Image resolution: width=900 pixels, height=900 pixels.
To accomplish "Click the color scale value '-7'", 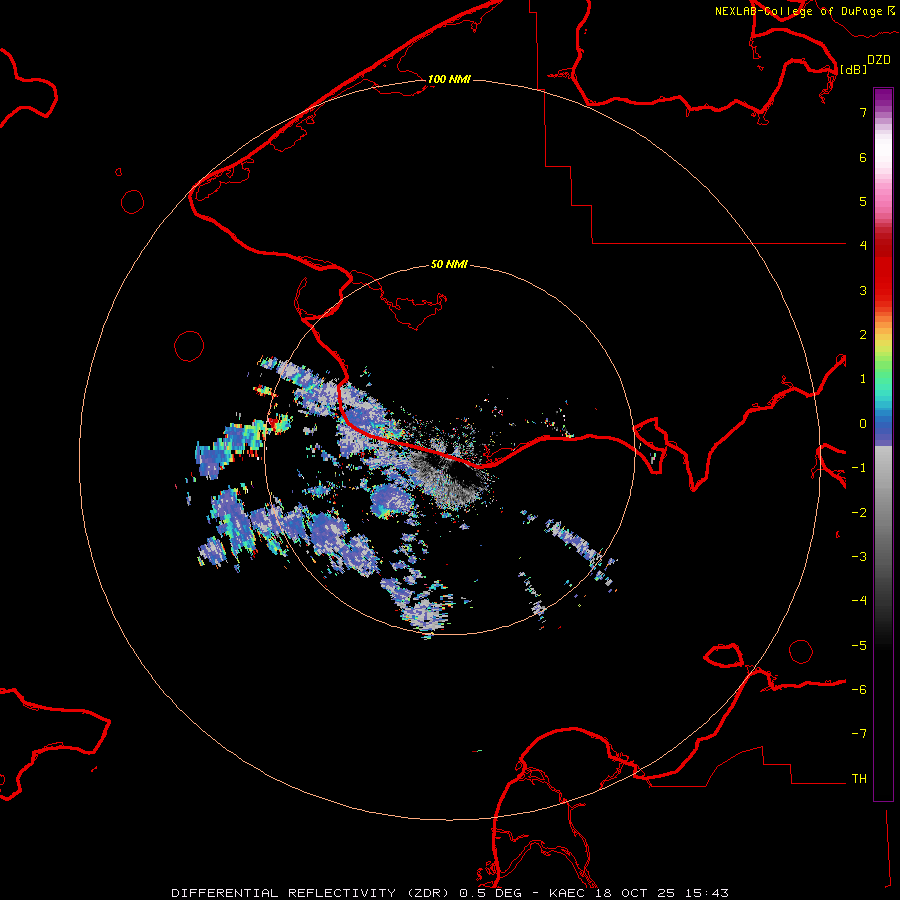I will coord(859,734).
